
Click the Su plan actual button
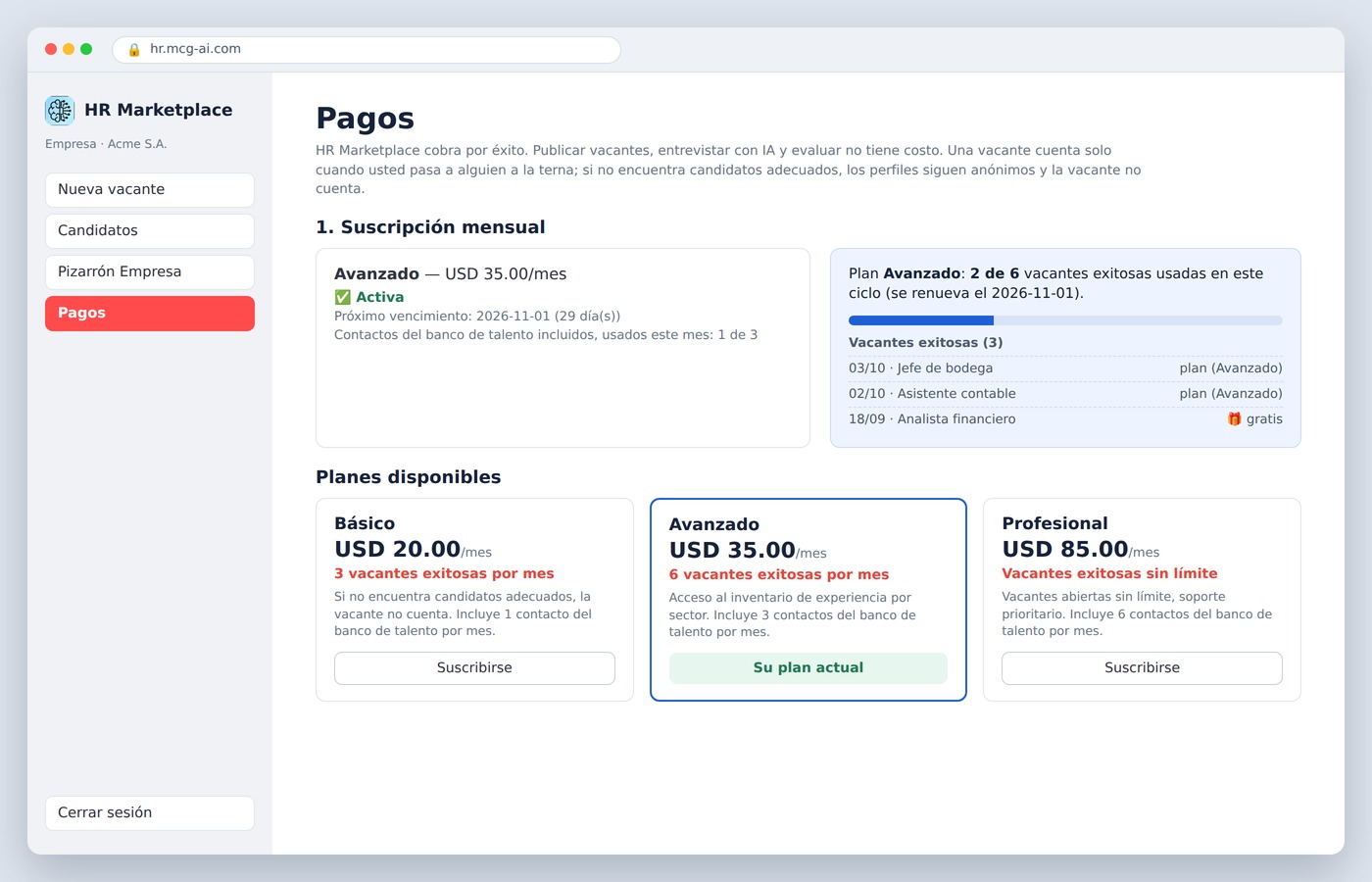808,668
